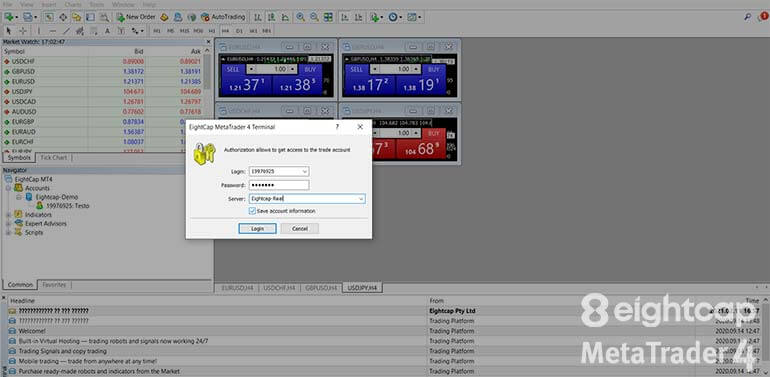
Task: Toggle the Navigator folder icon
Action: point(77,17)
